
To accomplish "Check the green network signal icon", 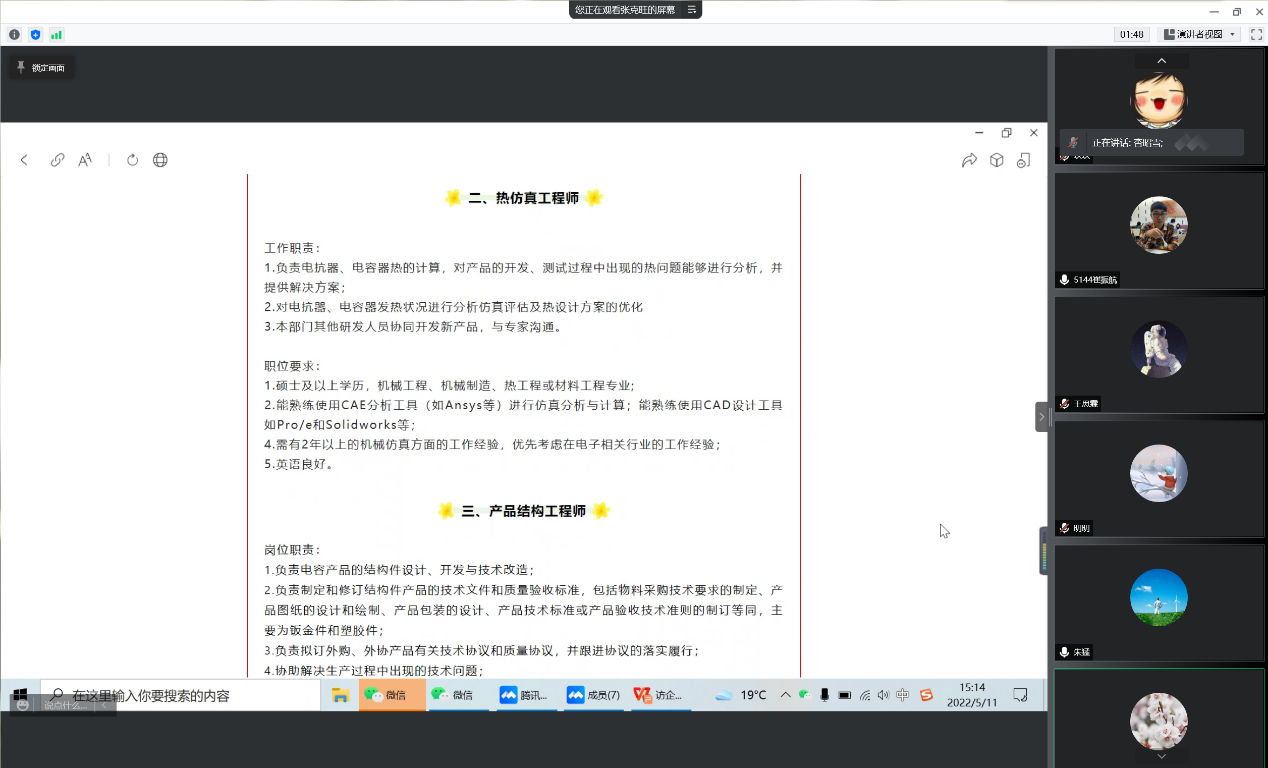I will click(x=57, y=34).
